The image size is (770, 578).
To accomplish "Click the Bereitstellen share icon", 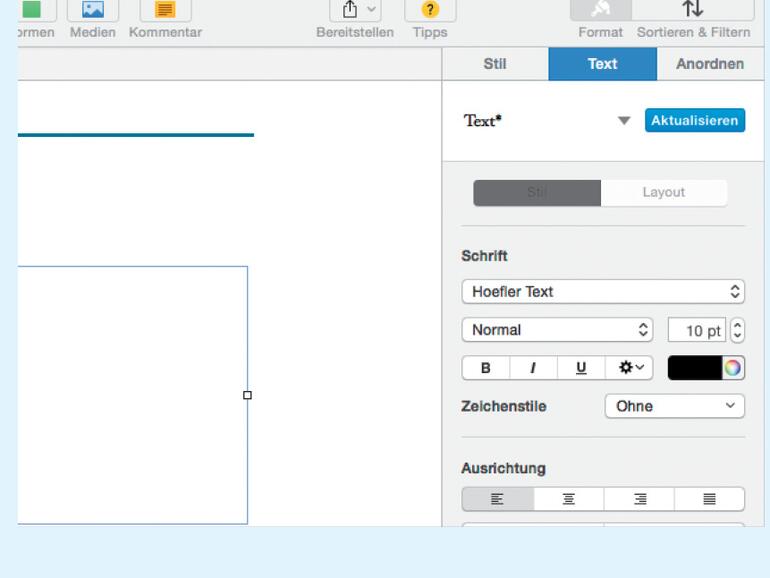I will pos(350,9).
